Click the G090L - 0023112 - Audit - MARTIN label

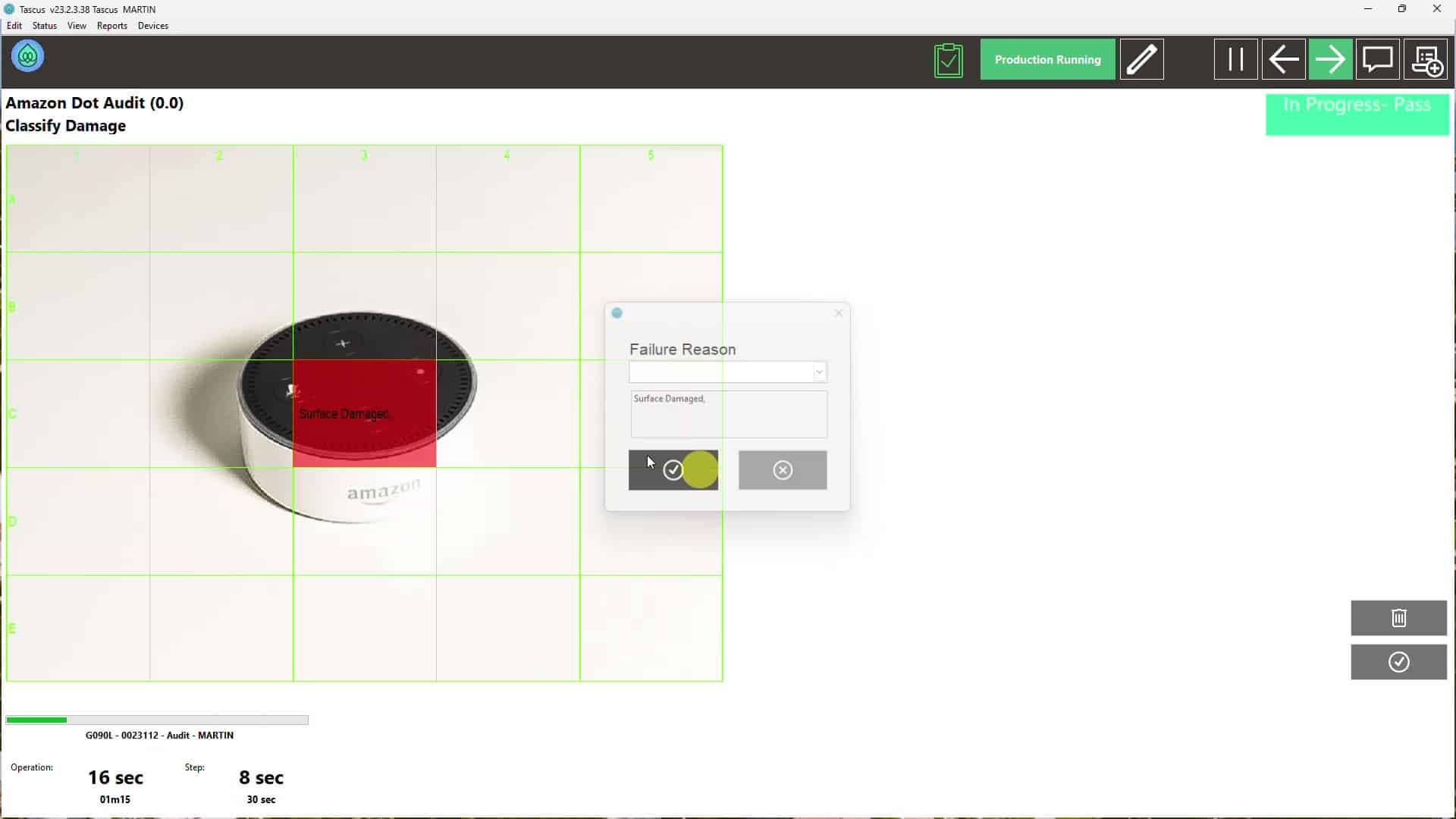pyautogui.click(x=159, y=735)
